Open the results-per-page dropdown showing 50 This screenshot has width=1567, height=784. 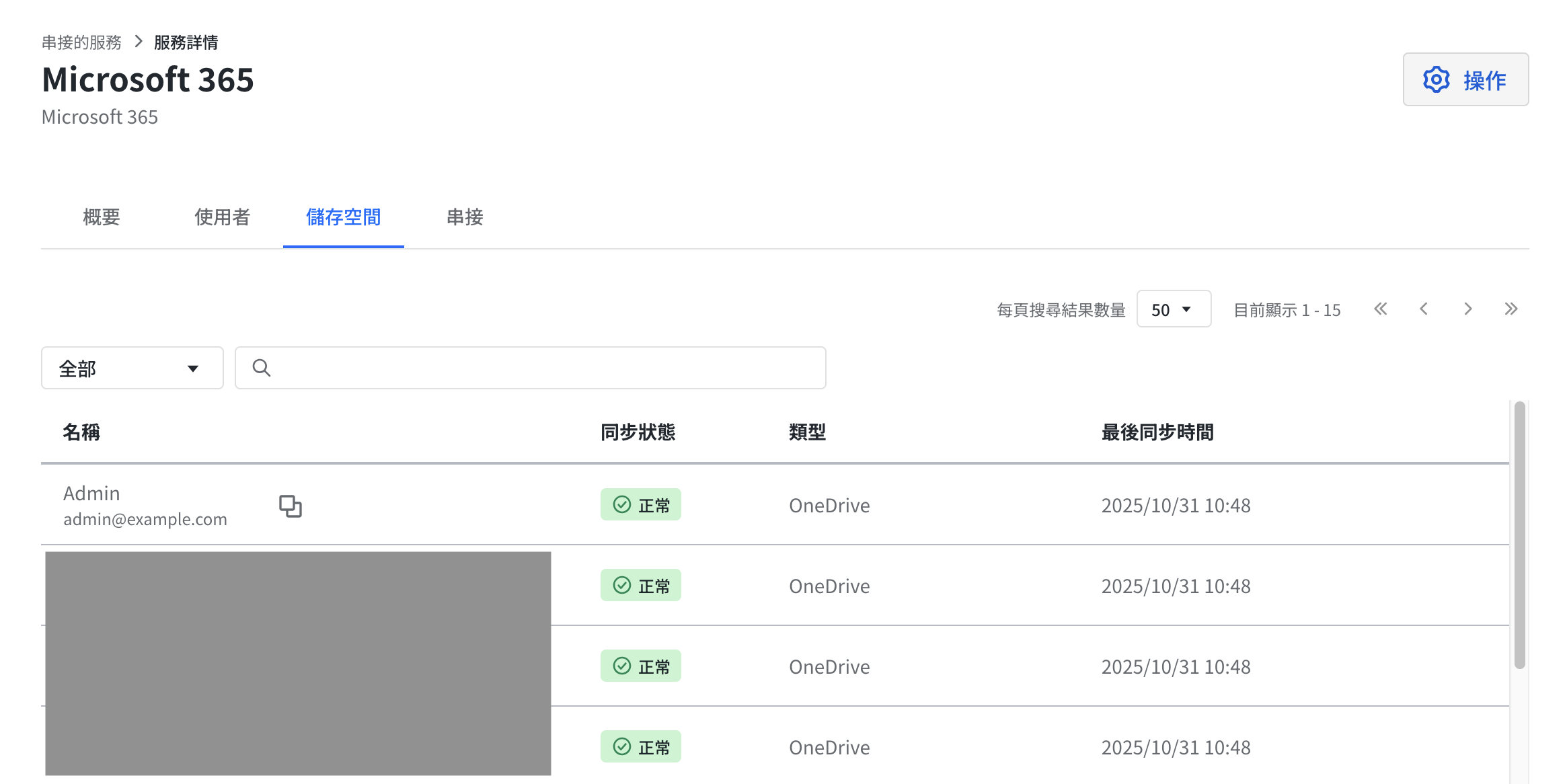(1174, 309)
